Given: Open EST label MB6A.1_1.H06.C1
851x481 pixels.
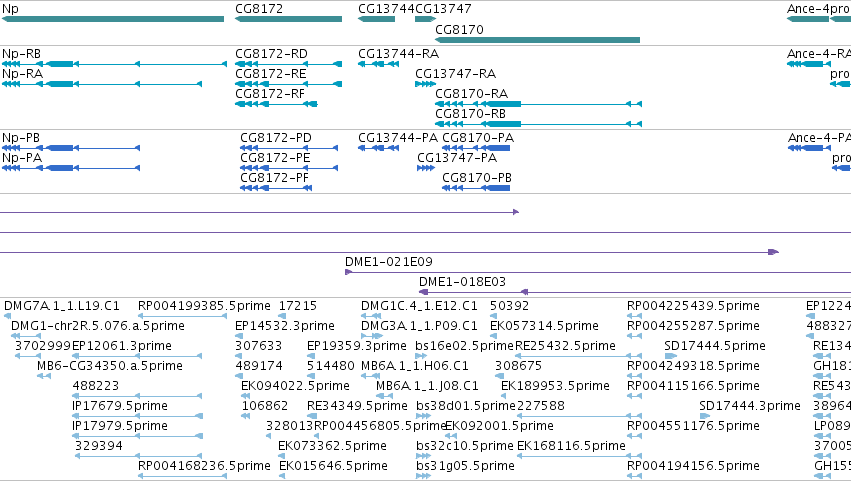Looking at the screenshot, I should coord(415,366).
